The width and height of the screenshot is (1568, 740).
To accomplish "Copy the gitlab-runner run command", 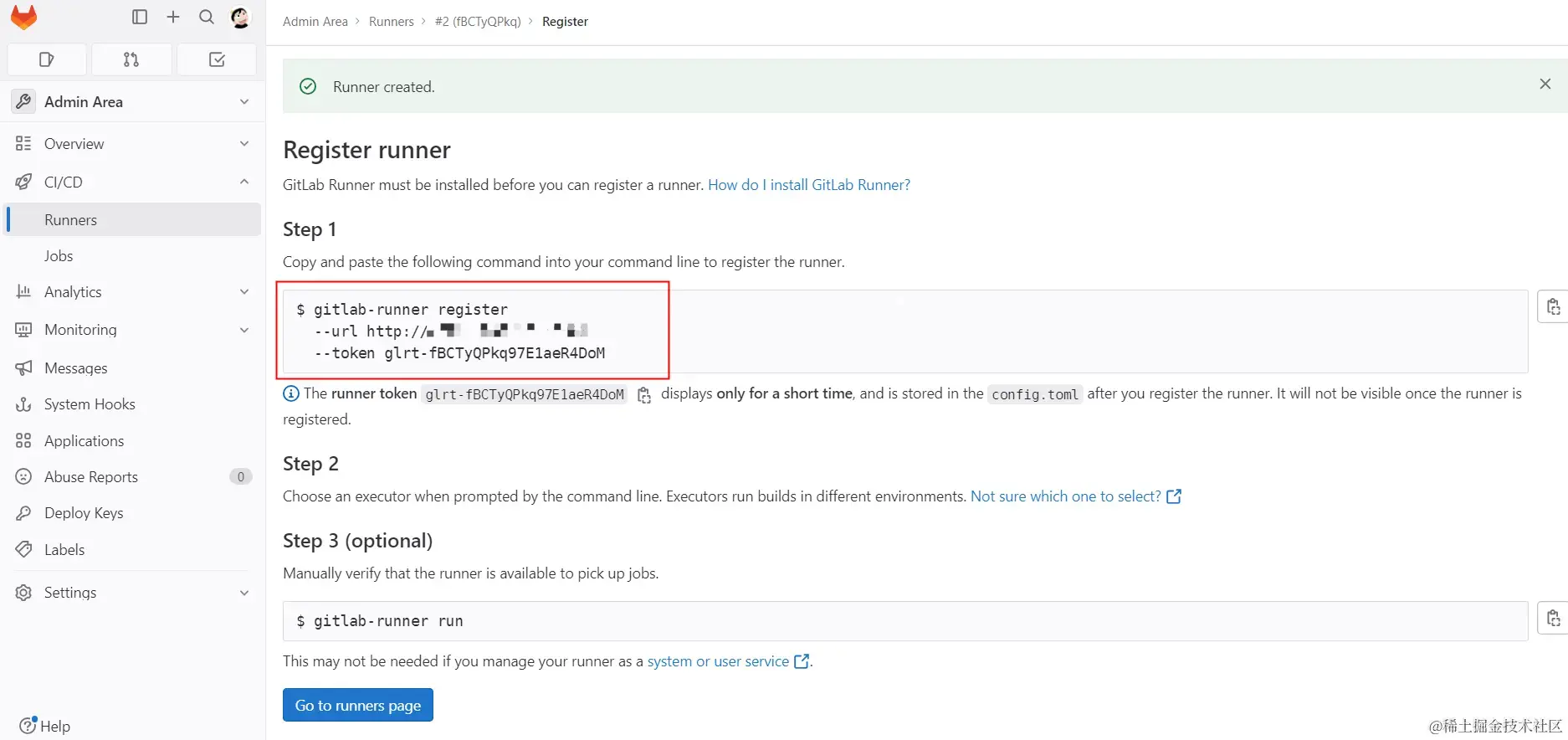I will coord(1553,619).
